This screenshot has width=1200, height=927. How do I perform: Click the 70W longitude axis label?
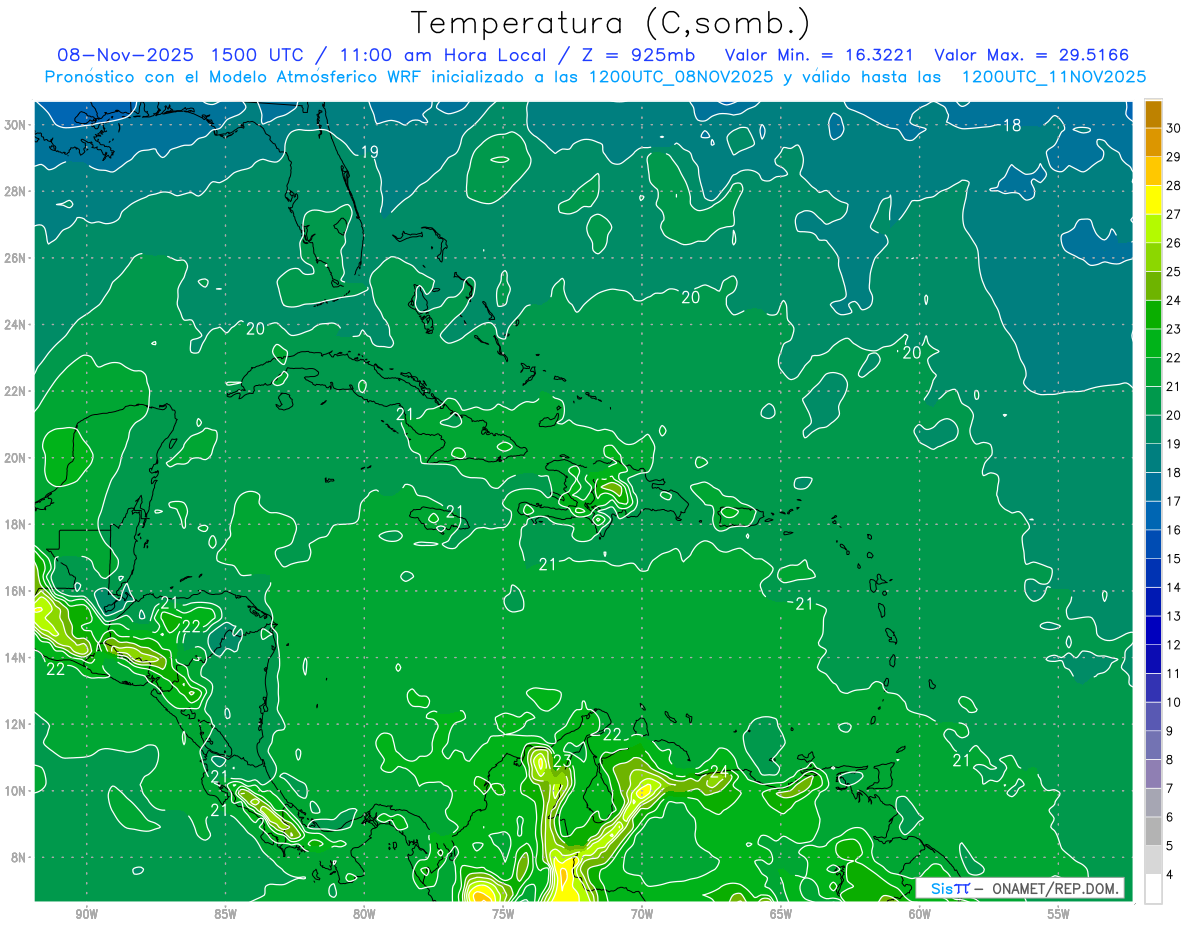coord(642,914)
